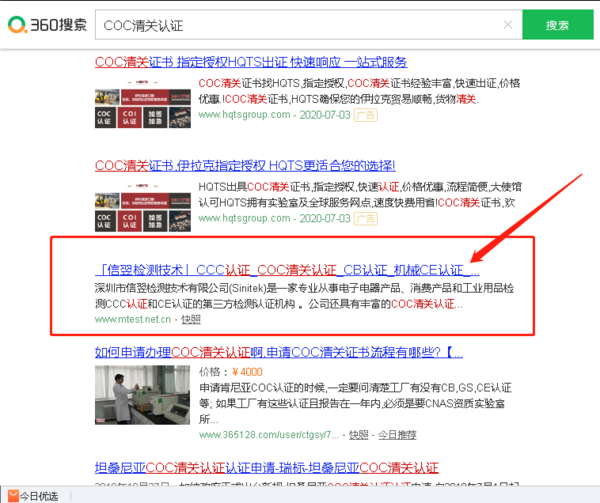Focus the COC清关认证 search input field
600x503 pixels.
coord(308,25)
